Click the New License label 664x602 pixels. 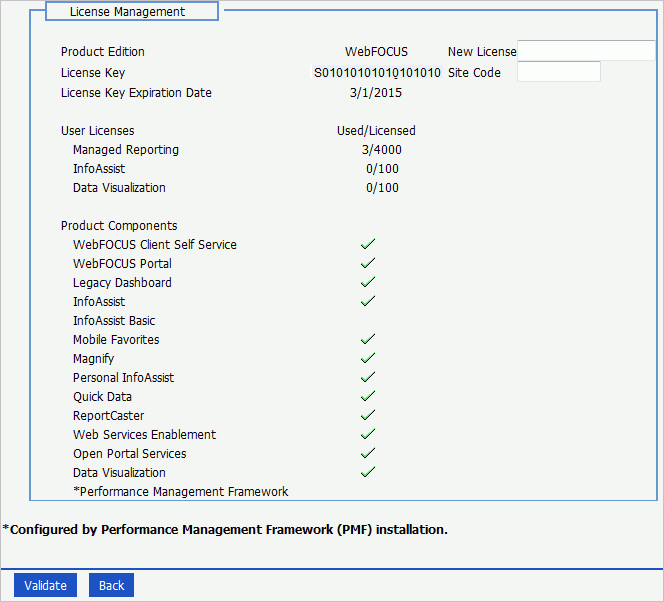[x=482, y=52]
